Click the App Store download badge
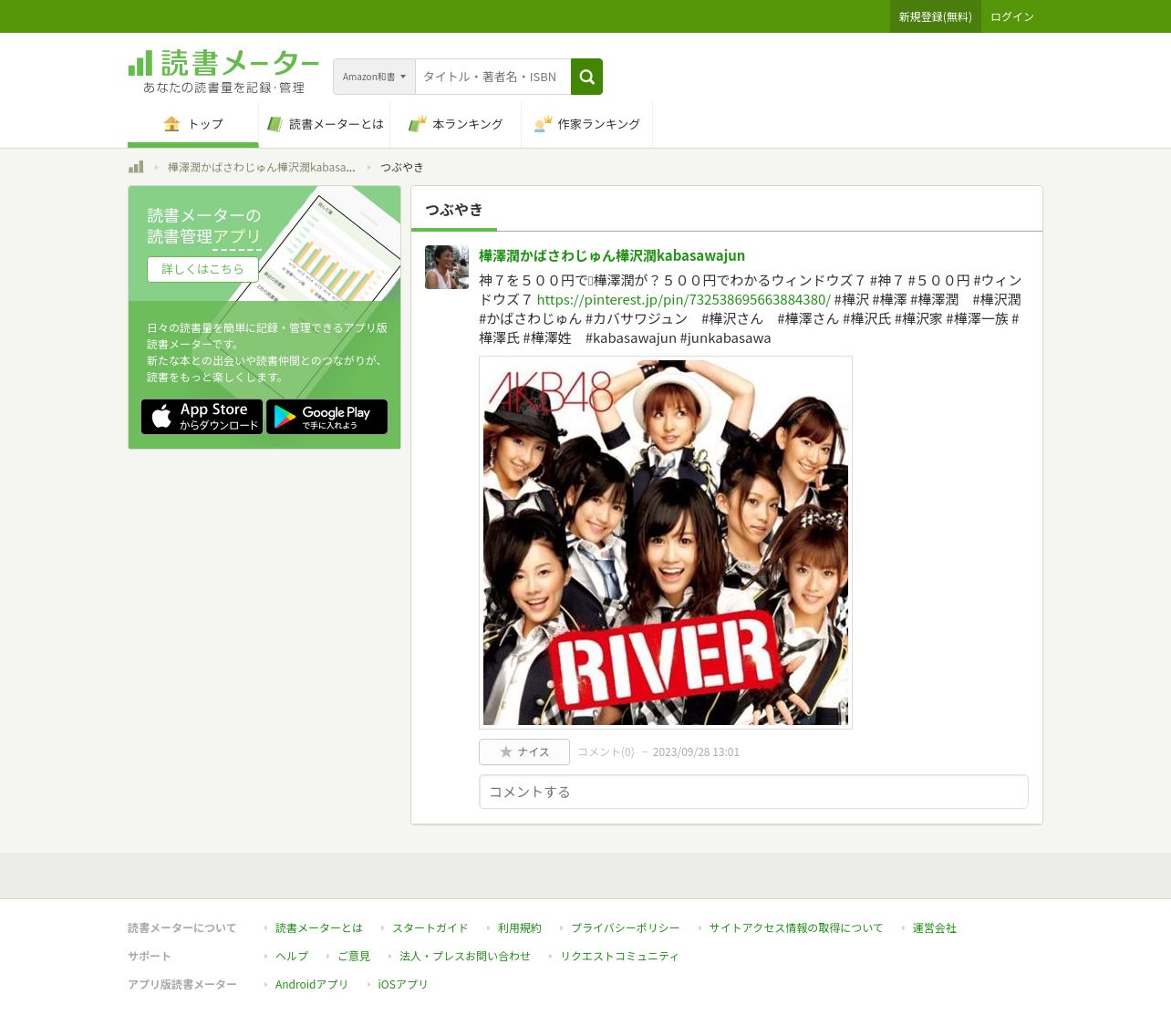 (x=202, y=417)
